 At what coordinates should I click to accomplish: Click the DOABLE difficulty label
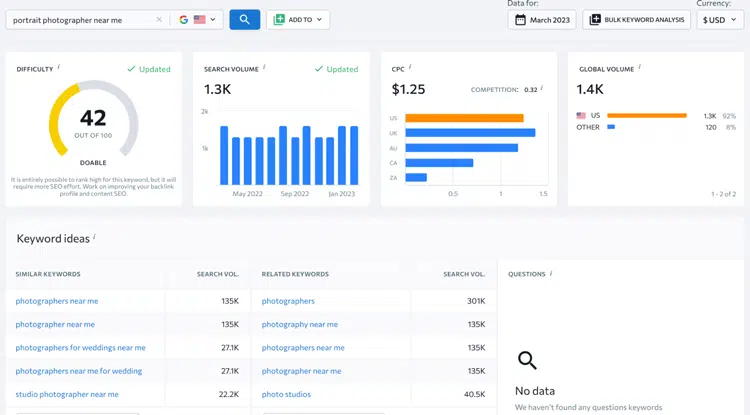point(93,163)
